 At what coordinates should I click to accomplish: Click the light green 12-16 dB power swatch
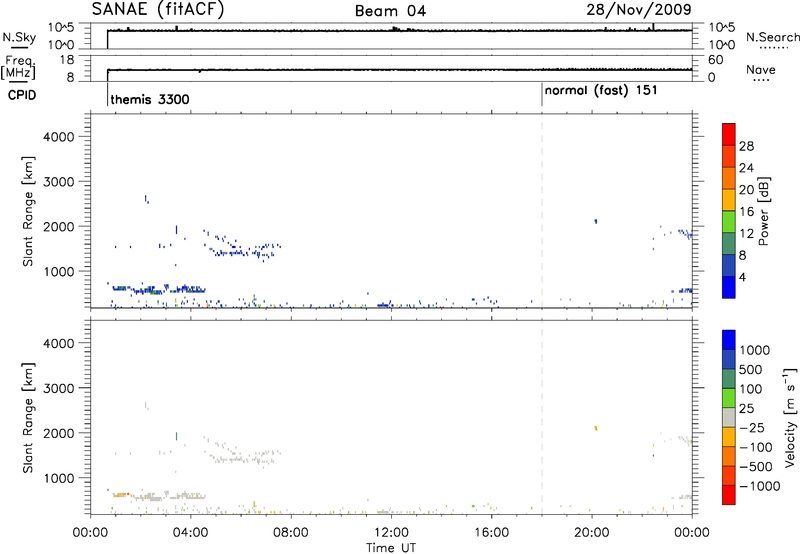tap(729, 221)
